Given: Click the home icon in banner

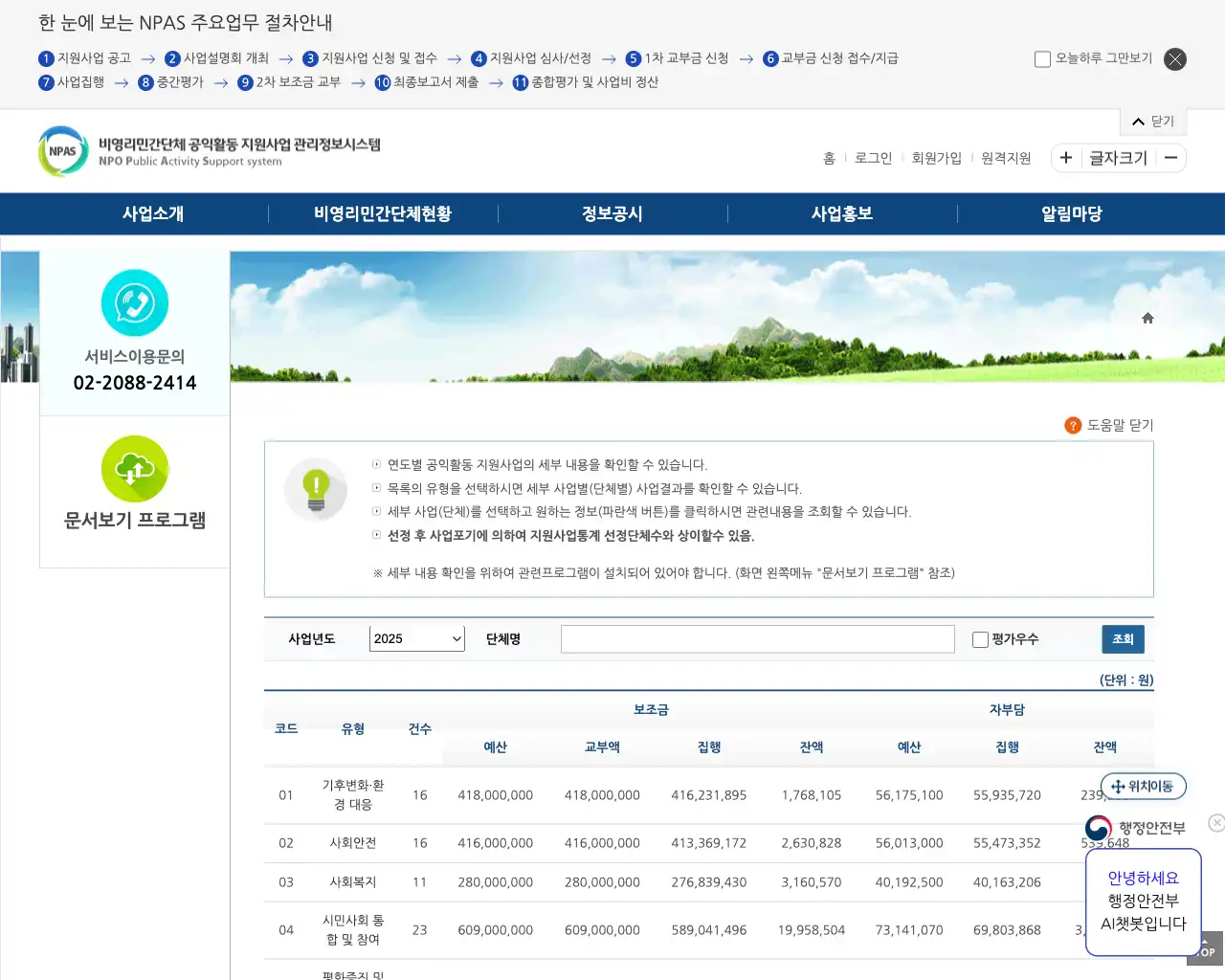Looking at the screenshot, I should pos(1147,318).
